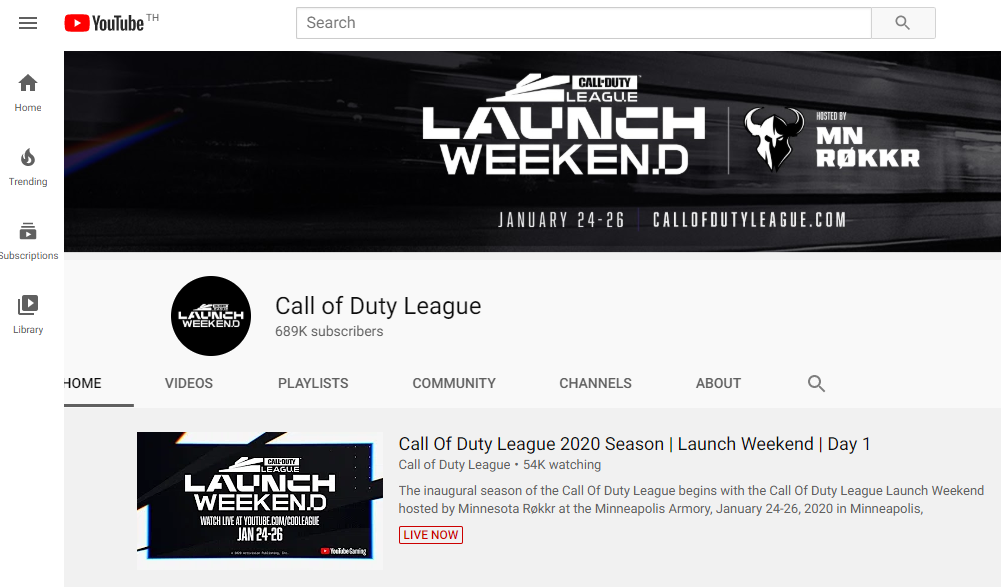Focus the Search input field
Image resolution: width=1001 pixels, height=587 pixels.
coord(583,23)
